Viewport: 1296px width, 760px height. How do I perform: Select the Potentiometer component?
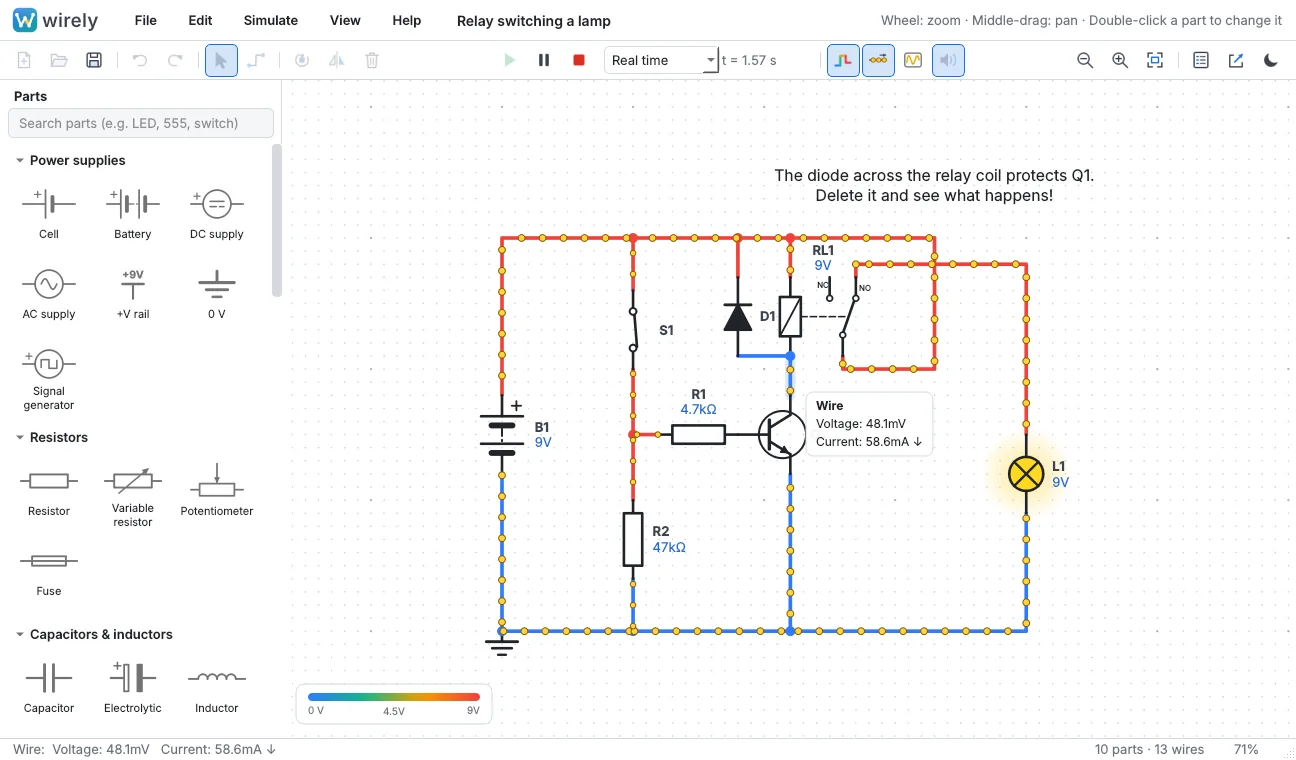pos(217,491)
